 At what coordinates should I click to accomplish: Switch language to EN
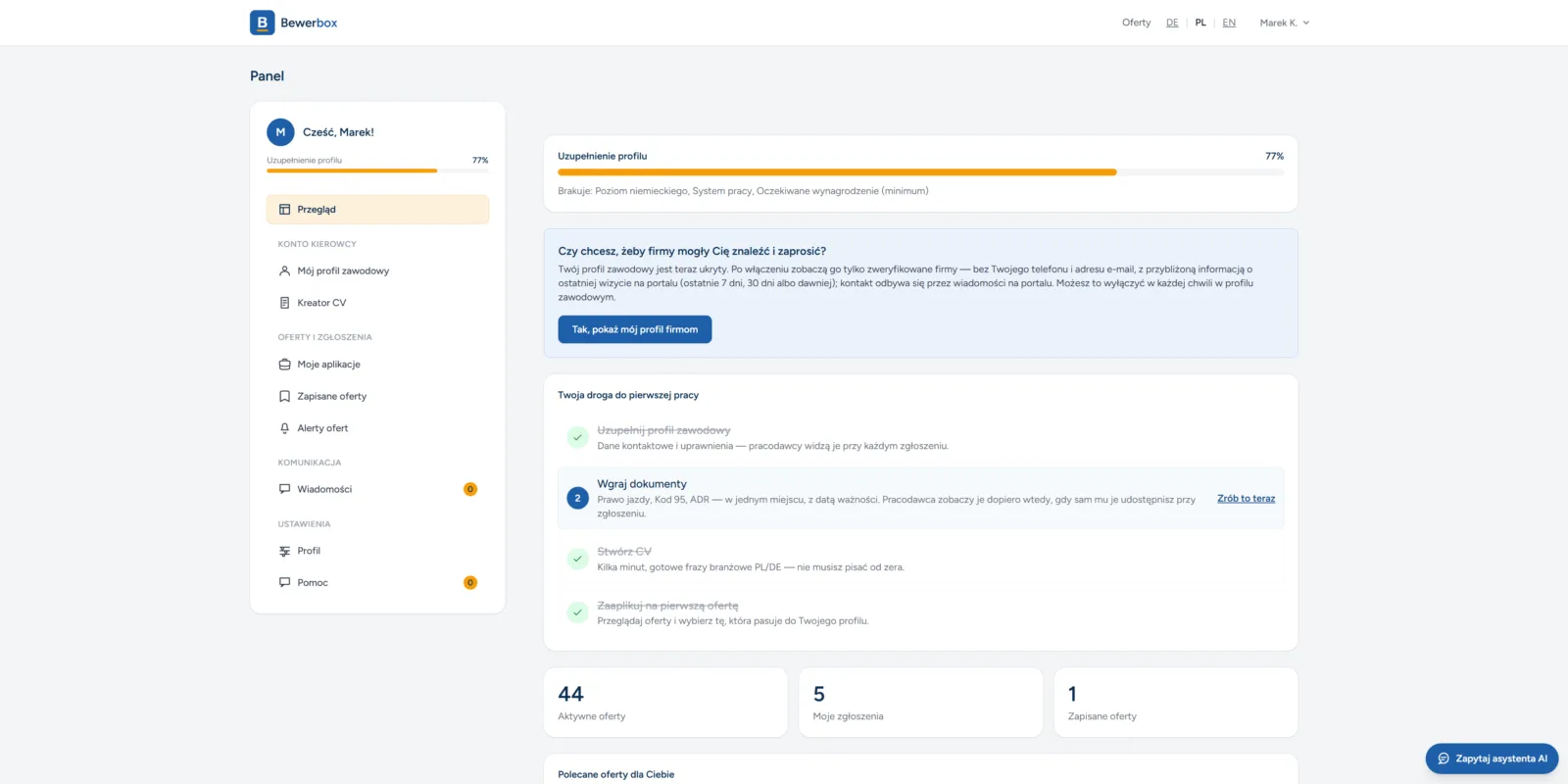point(1229,23)
